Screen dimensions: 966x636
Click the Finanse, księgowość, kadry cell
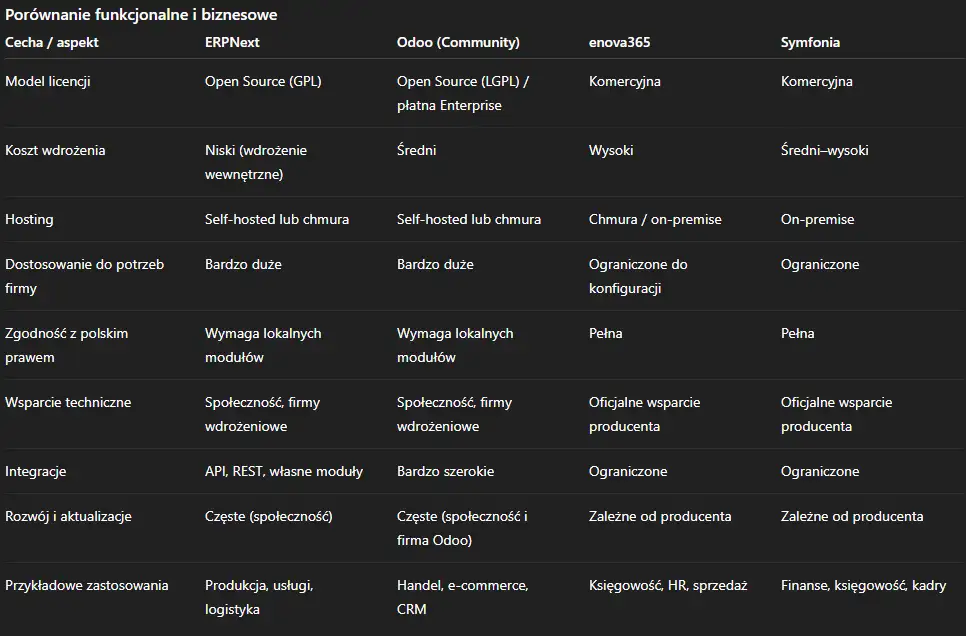[863, 586]
